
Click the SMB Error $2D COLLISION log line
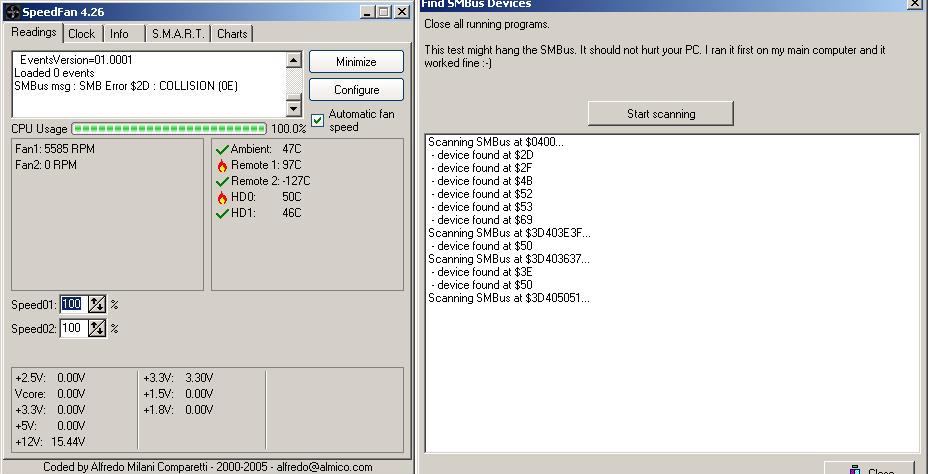pyautogui.click(x=126, y=86)
